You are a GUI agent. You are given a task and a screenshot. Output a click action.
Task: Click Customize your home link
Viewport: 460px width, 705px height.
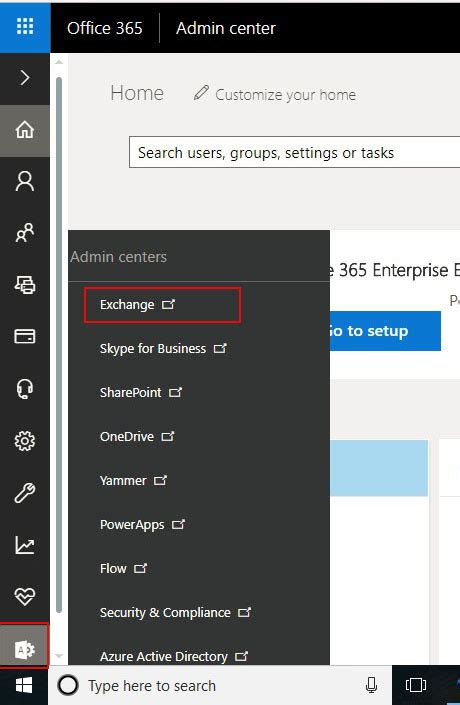286,95
